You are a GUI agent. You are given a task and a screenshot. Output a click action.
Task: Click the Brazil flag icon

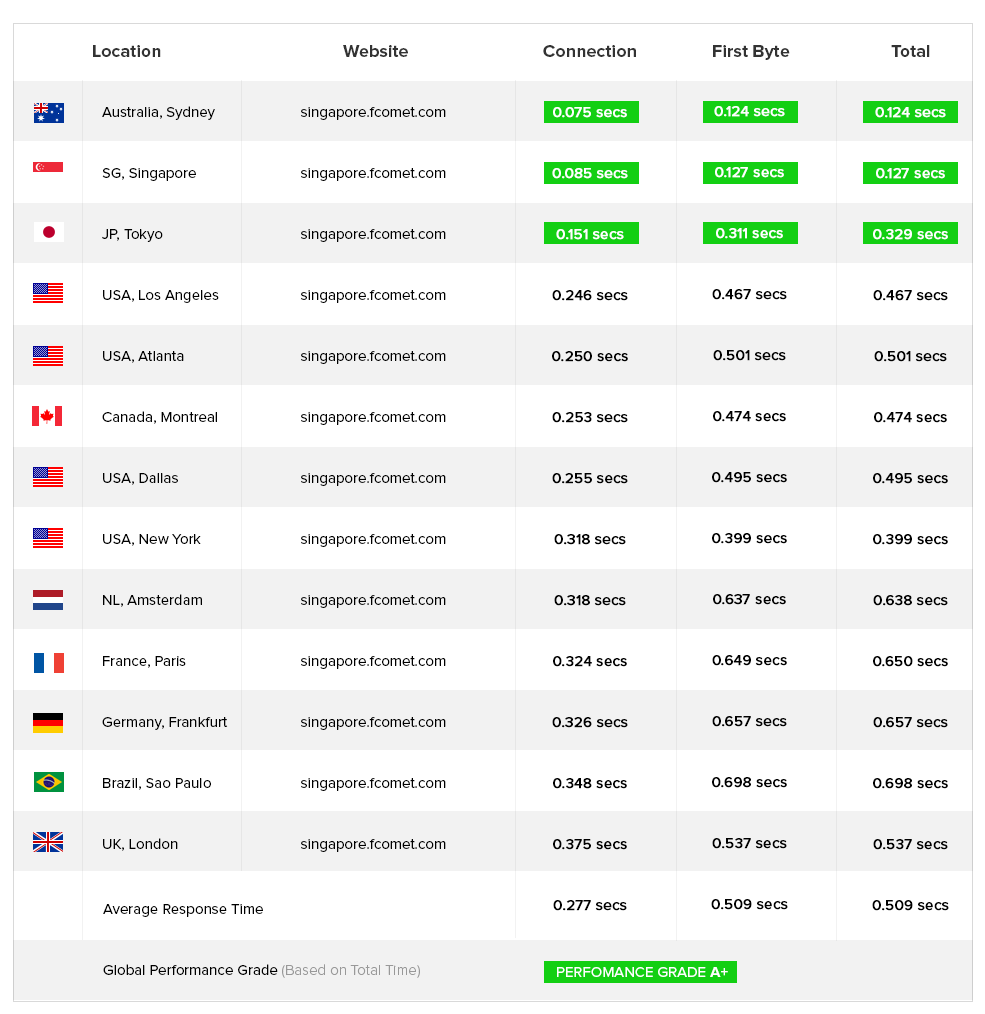[x=48, y=782]
